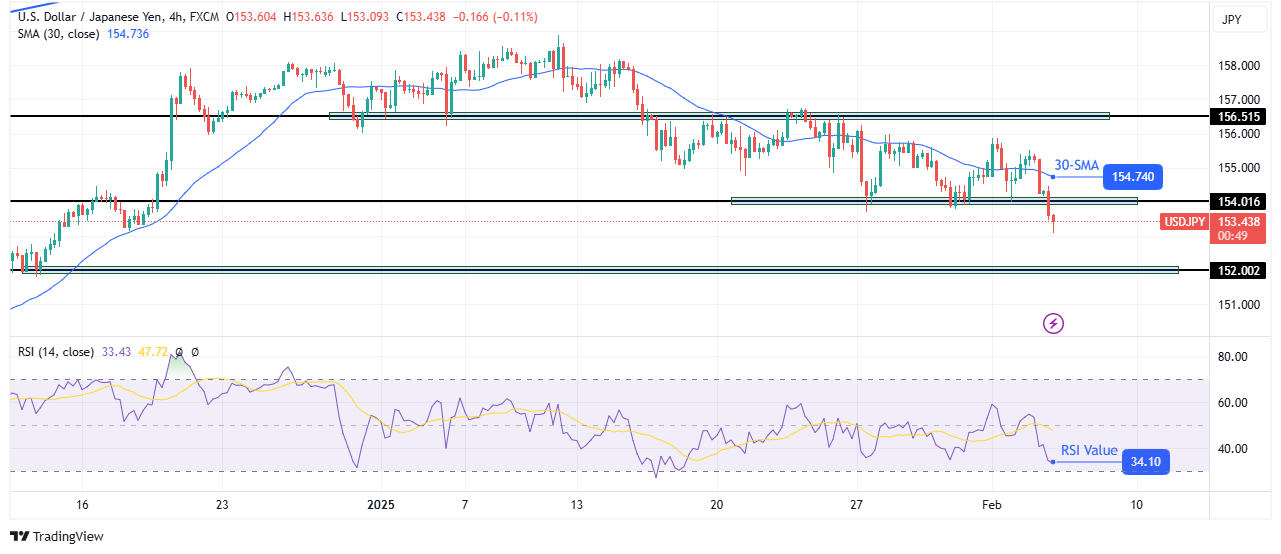
Task: Click the 158.000 price axis label
Action: click(x=1240, y=66)
